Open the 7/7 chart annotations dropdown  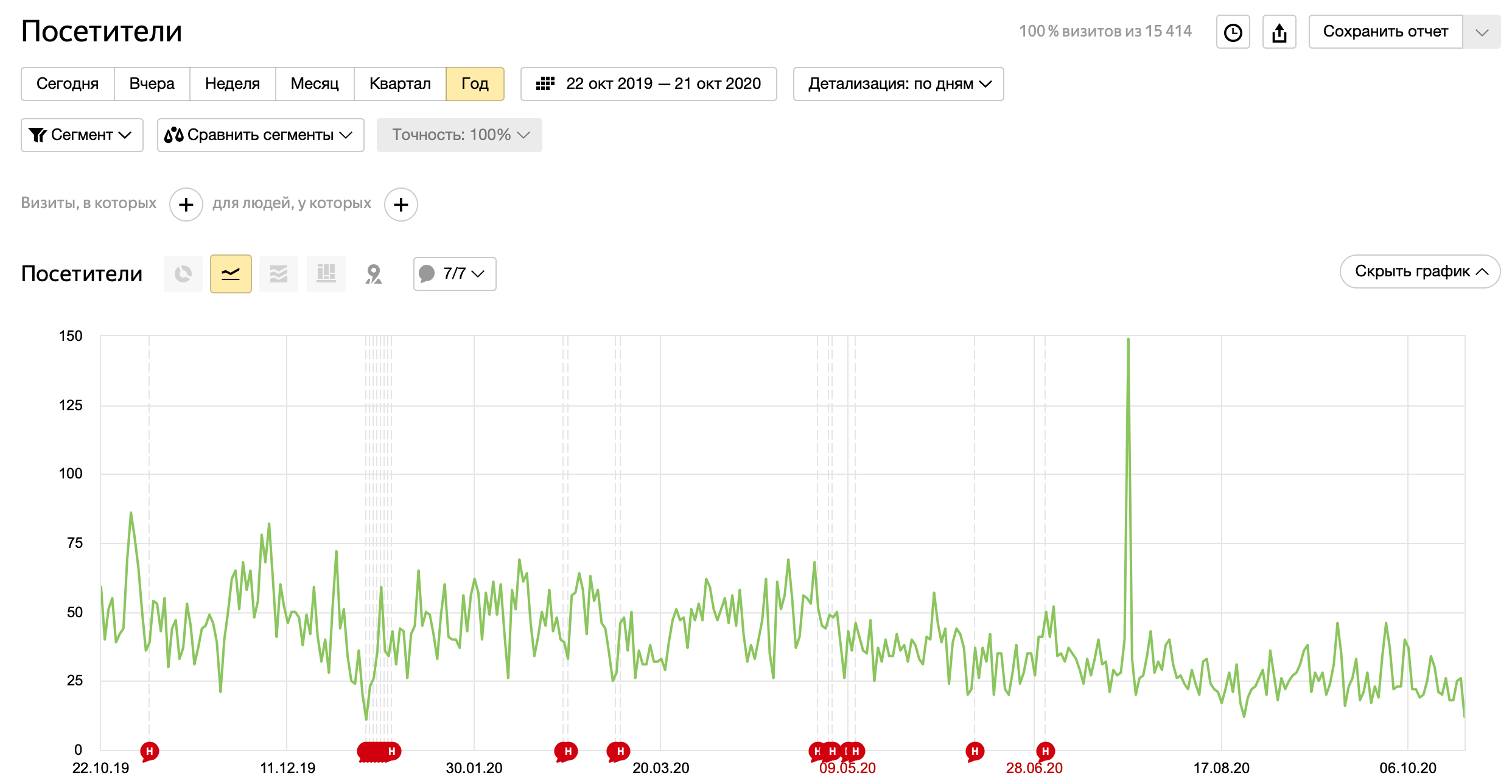[455, 274]
